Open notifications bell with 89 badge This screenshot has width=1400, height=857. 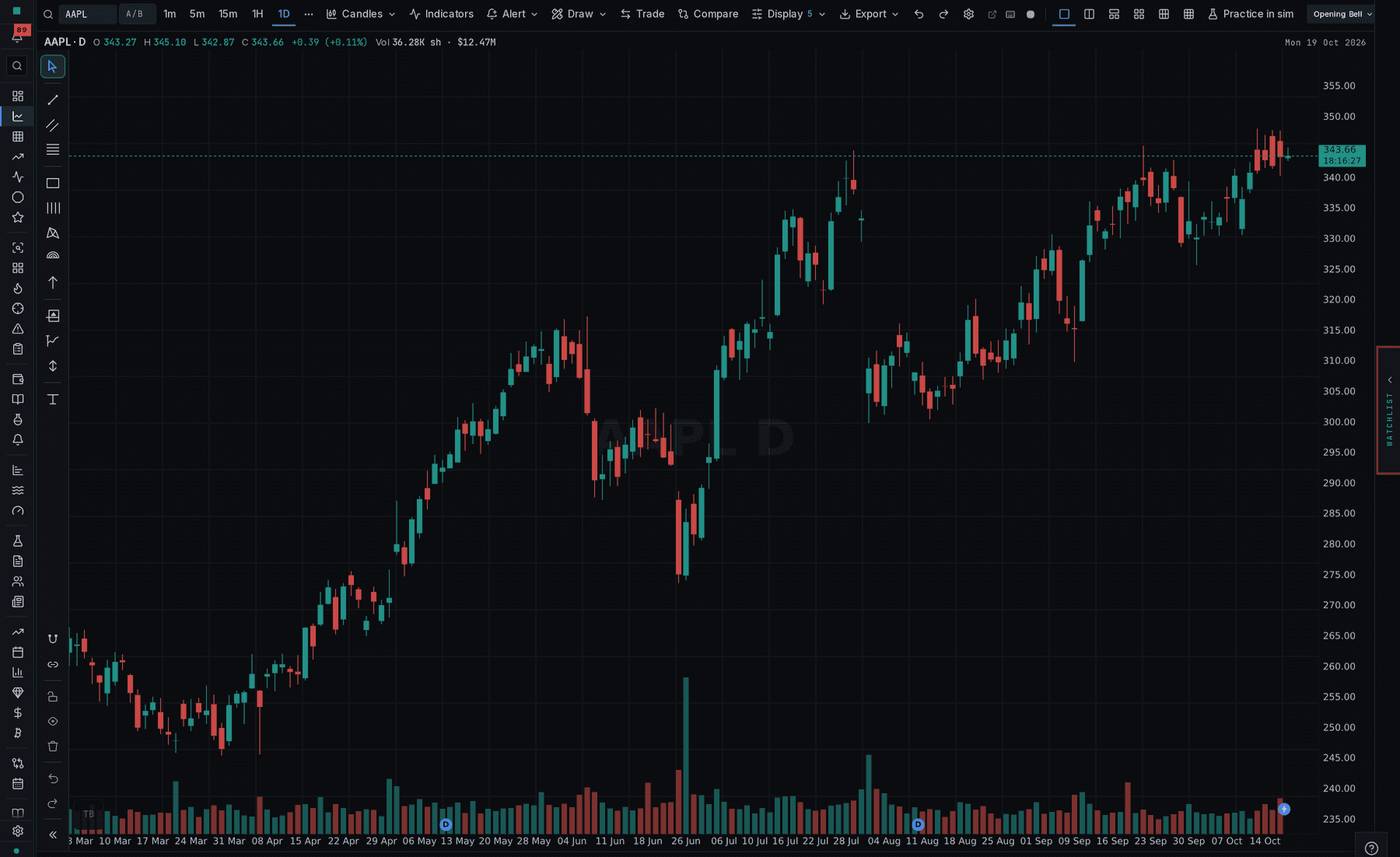18,34
